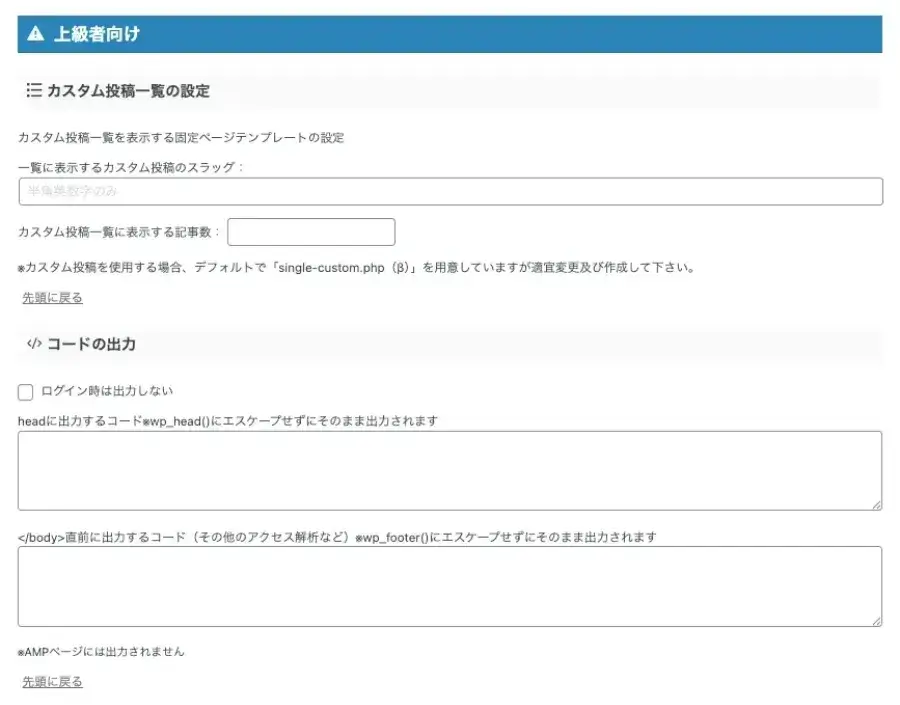Select the 上級者向け header bar
Viewport: 900px width, 705px height.
click(450, 33)
